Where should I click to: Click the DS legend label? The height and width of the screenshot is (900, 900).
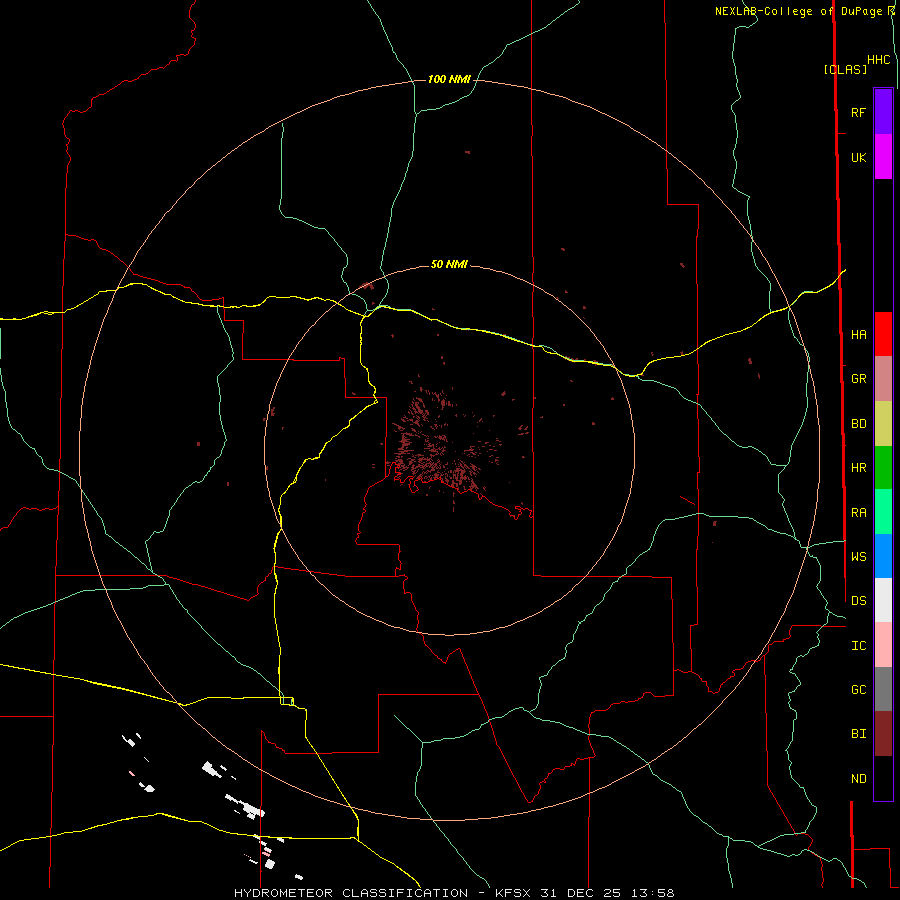point(858,600)
